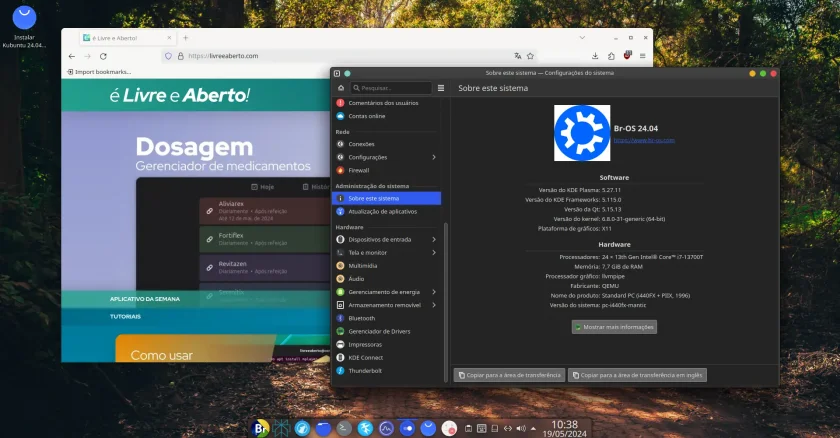Open 'APLICATIVO DA SEMANA' on the webpage
Screen dimensions: 840x438
click(x=145, y=299)
